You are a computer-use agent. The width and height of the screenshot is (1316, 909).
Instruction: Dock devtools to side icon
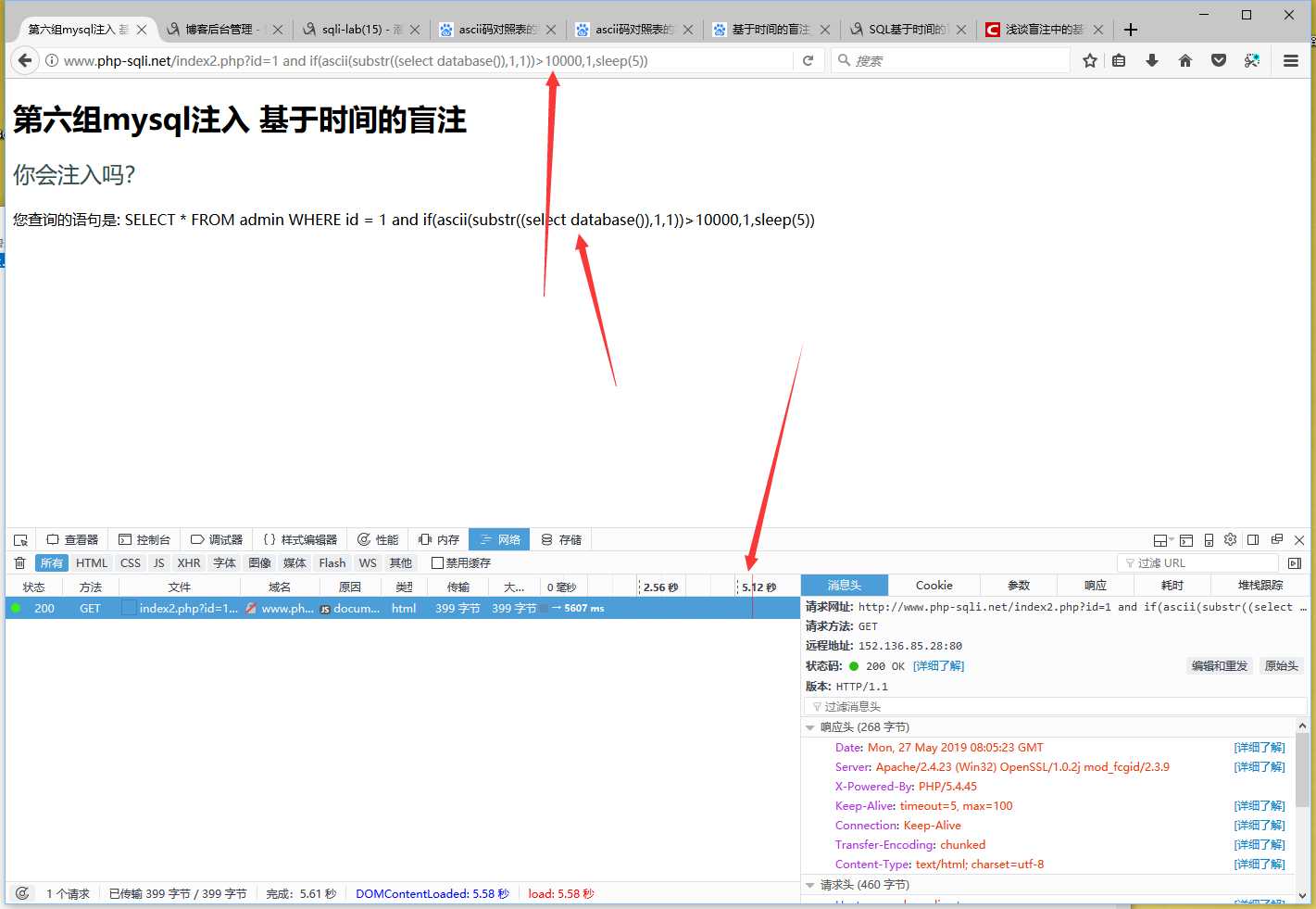coord(1253,539)
